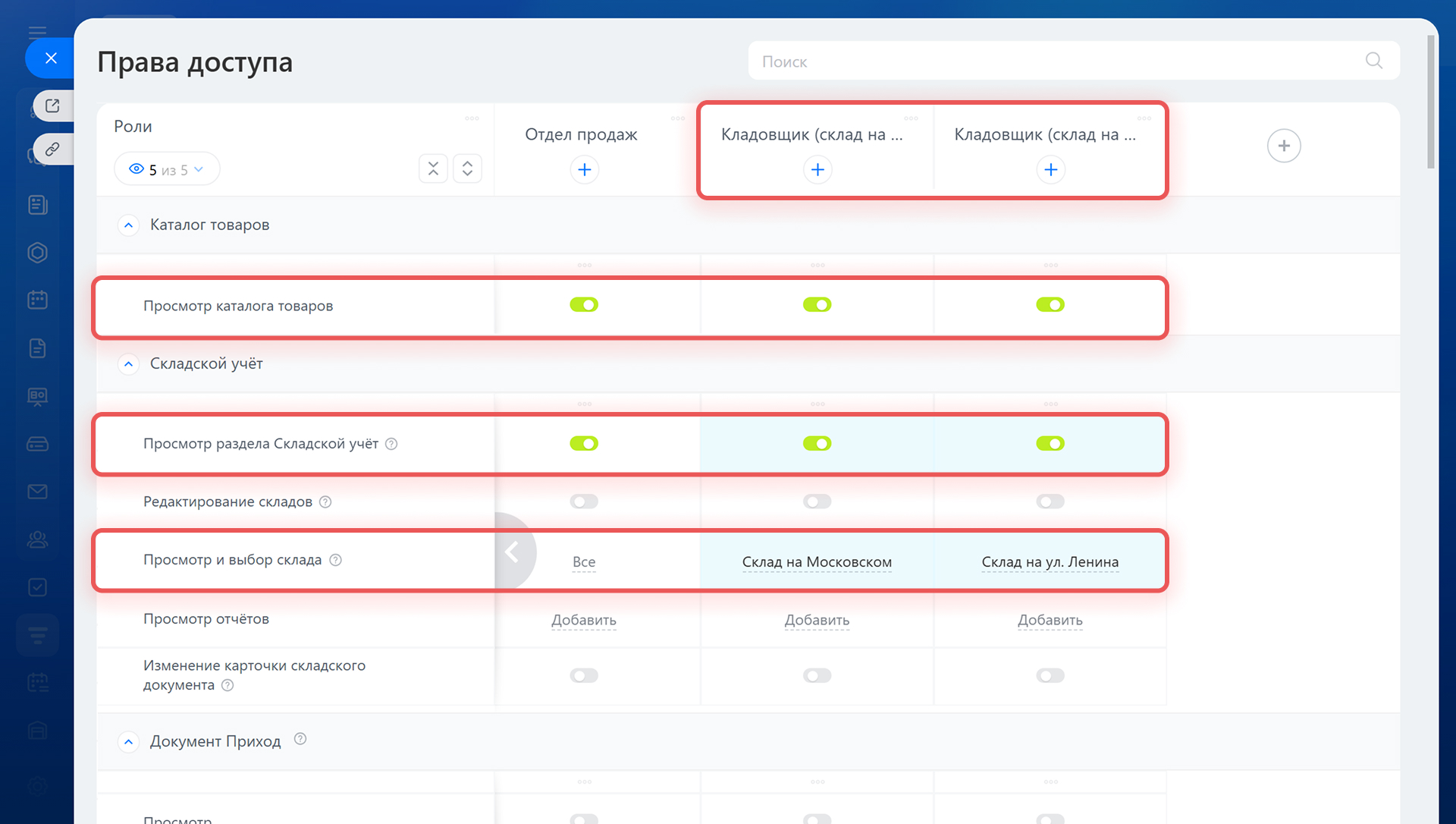
Task: Click the add new role circle button
Action: pyautogui.click(x=1283, y=146)
